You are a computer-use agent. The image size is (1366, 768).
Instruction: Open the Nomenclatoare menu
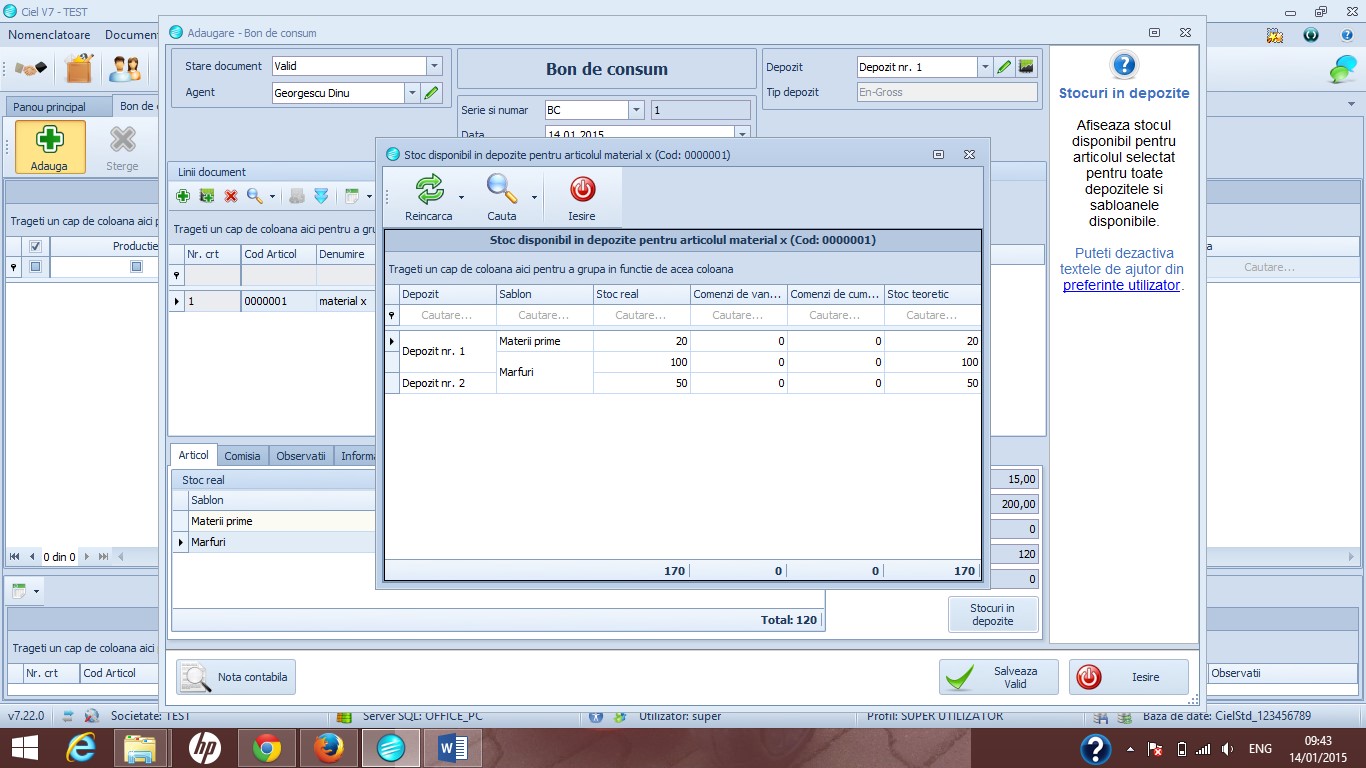pyautogui.click(x=49, y=35)
